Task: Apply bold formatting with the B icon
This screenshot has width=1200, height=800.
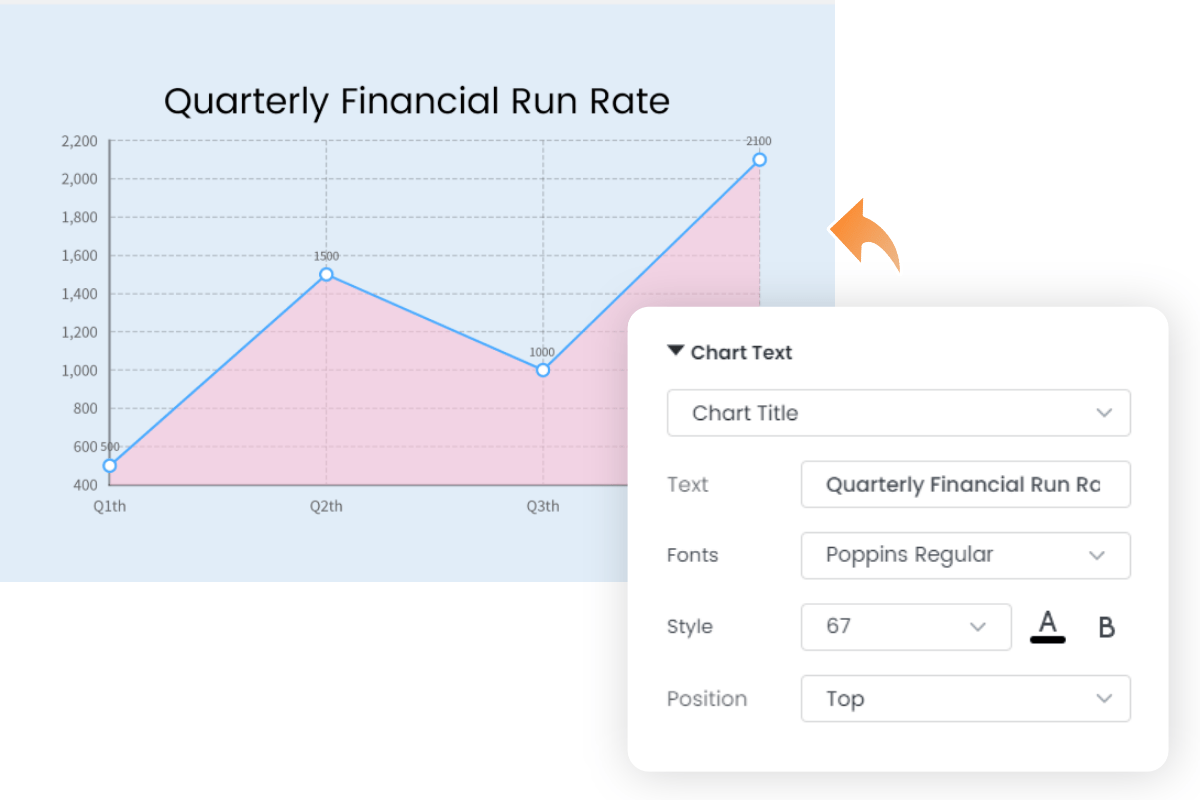Action: pos(1104,627)
